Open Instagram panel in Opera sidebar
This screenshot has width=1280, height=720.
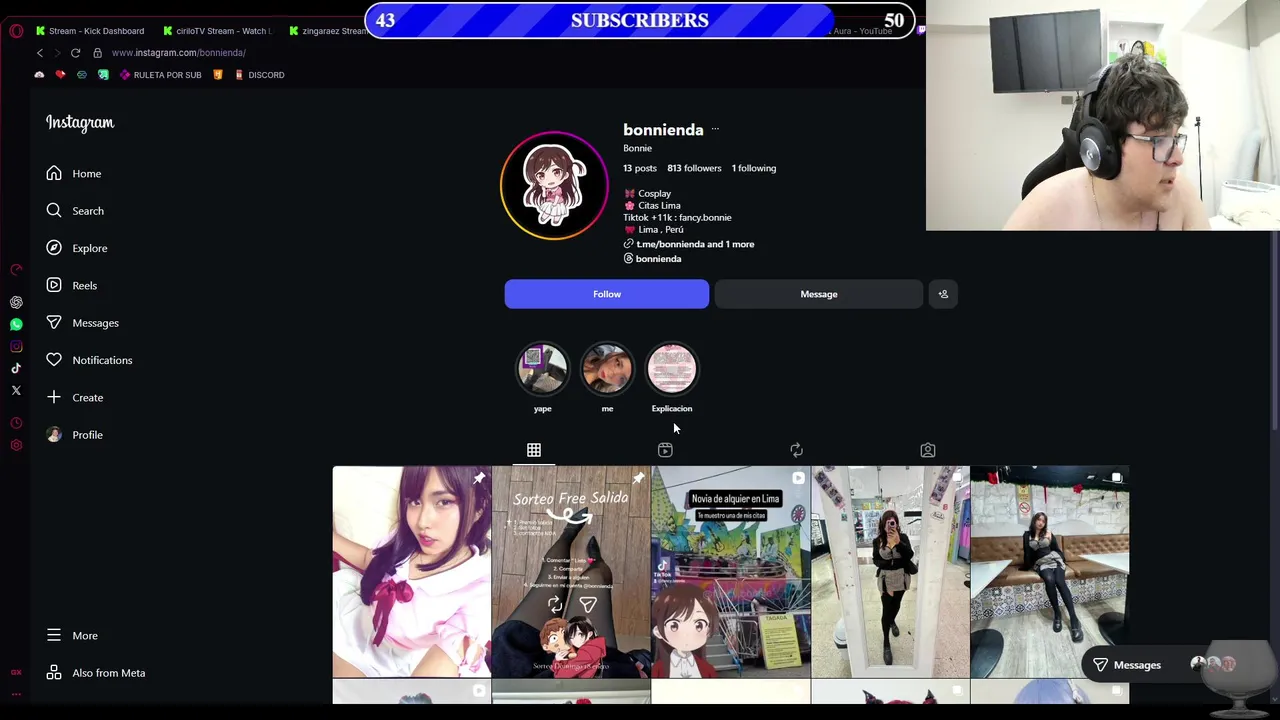pyautogui.click(x=16, y=346)
